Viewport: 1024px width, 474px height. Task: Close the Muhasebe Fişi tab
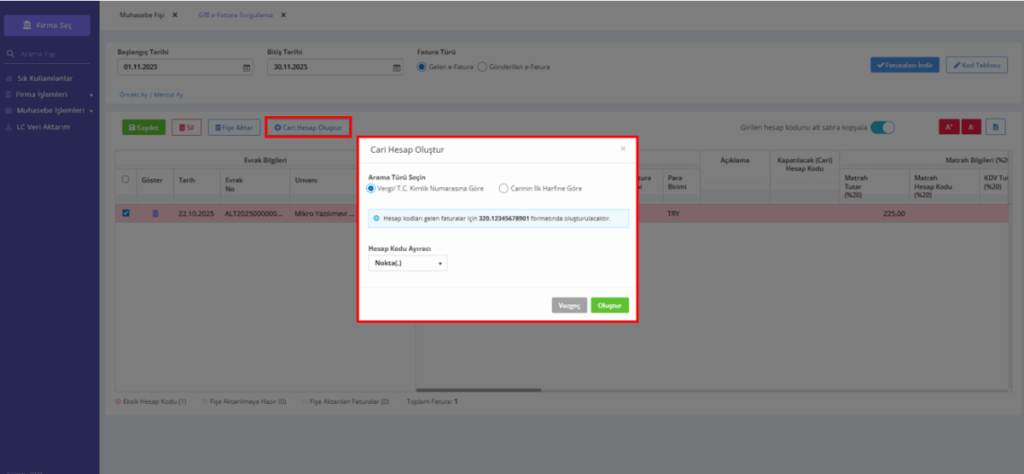(174, 15)
